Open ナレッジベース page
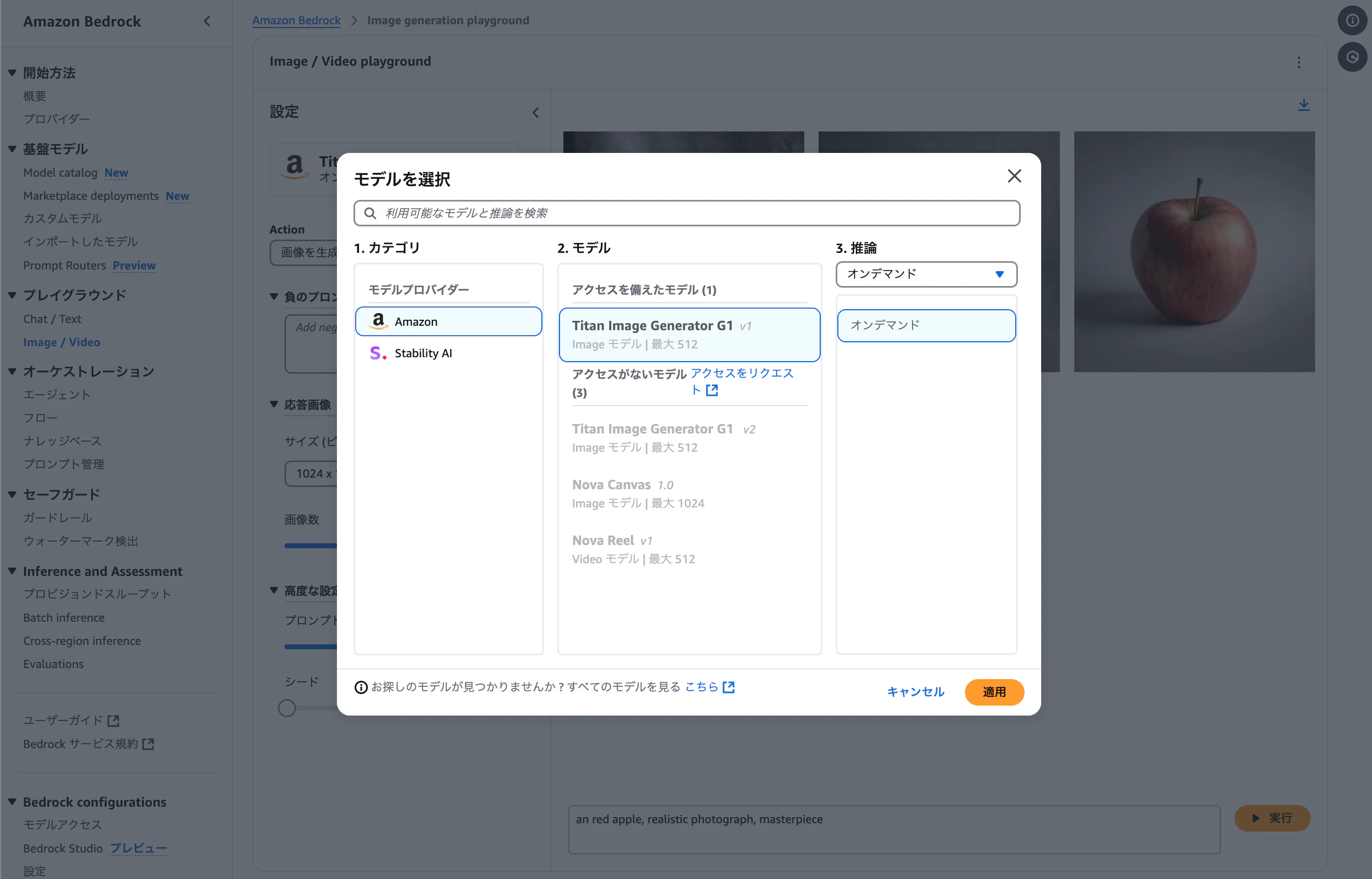Viewport: 1372px width, 879px height. 62,441
